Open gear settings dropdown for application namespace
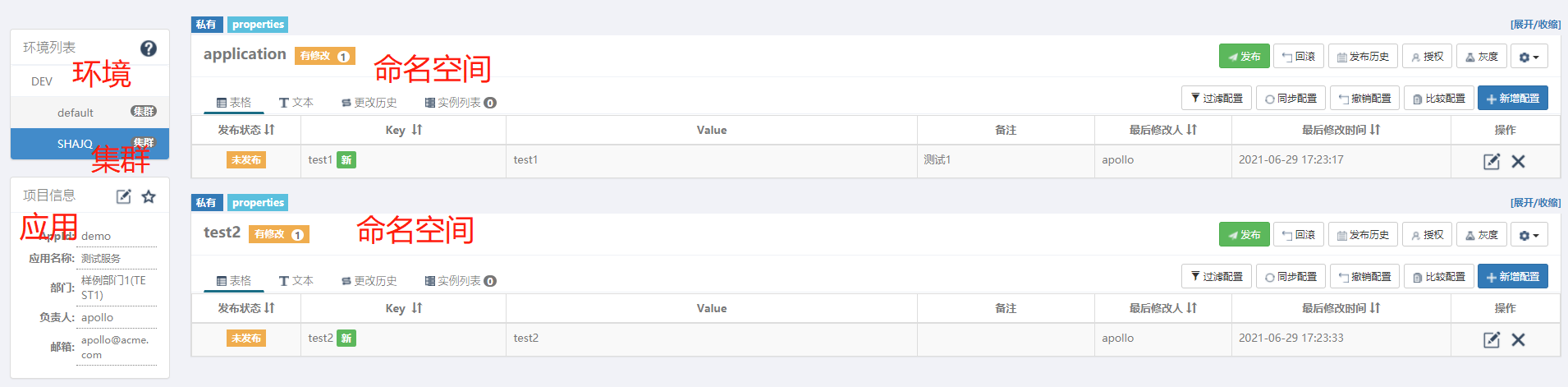The width and height of the screenshot is (1568, 387). coord(1529,57)
